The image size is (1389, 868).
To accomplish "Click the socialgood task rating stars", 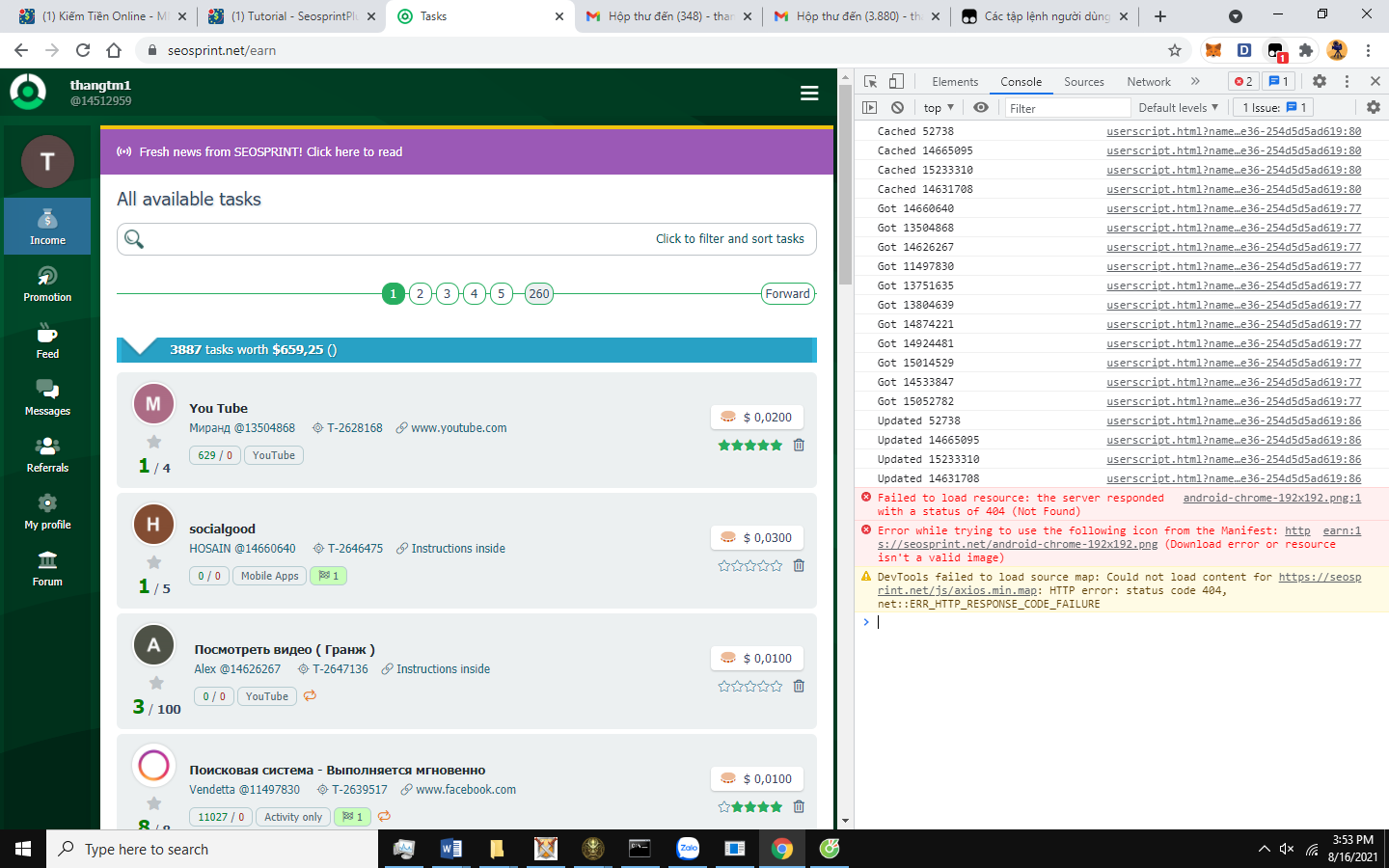I will (750, 565).
